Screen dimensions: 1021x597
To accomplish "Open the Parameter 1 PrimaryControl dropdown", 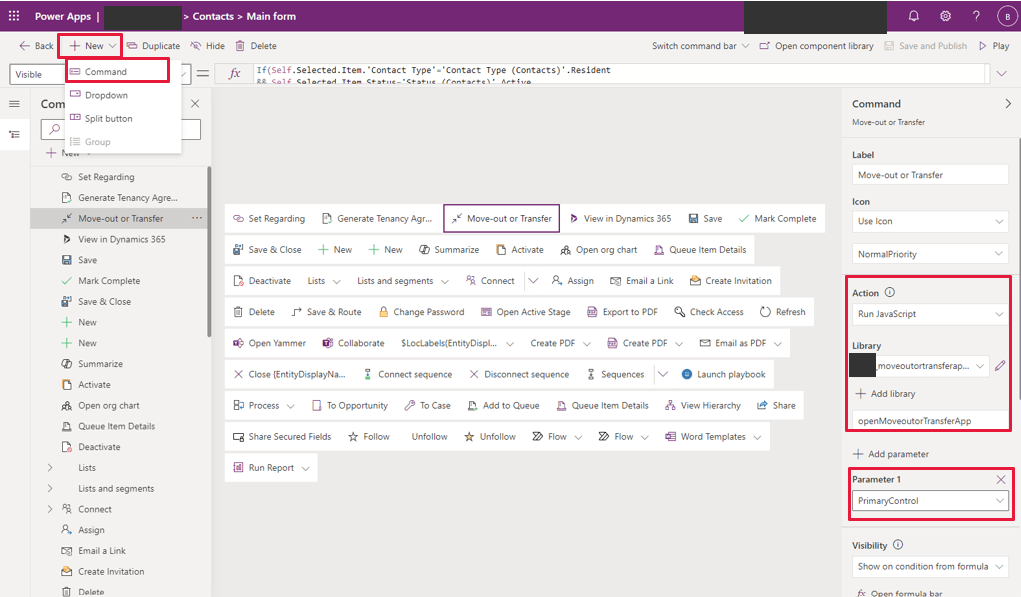I will (929, 501).
